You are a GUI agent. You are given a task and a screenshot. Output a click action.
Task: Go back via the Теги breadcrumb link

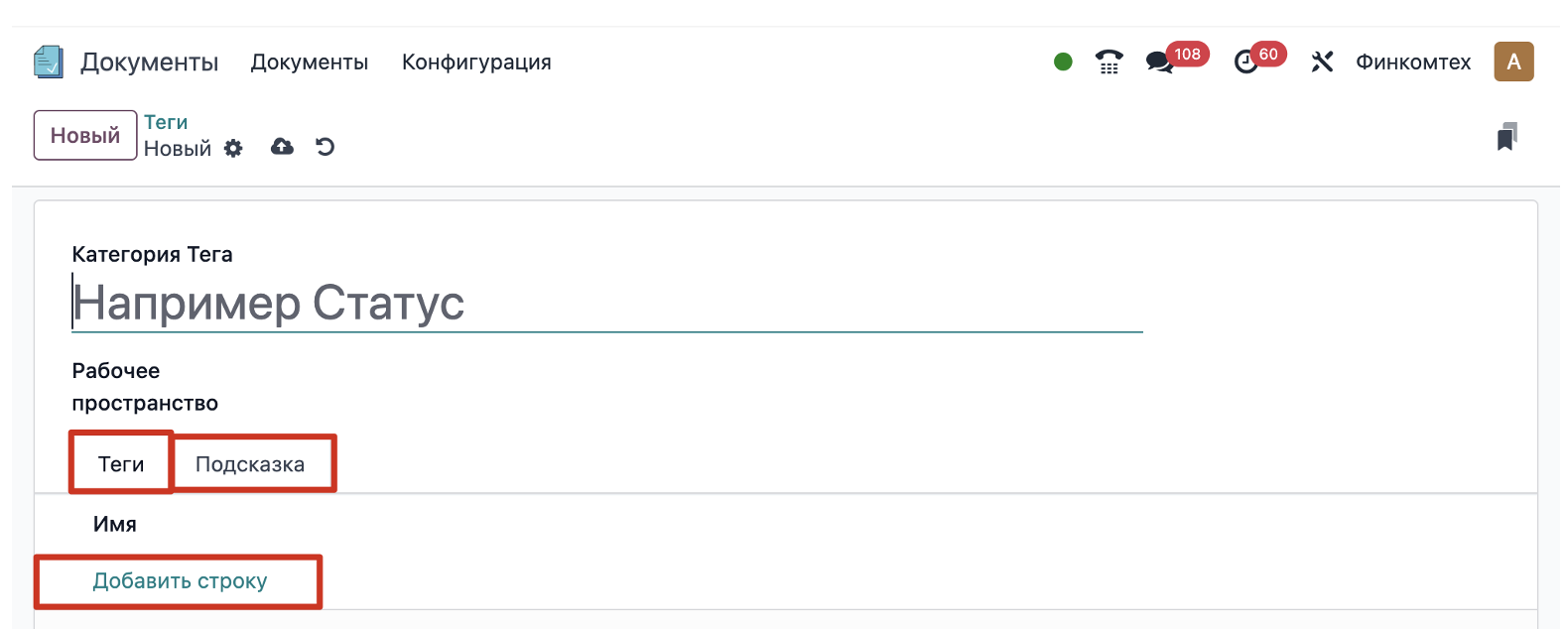coord(166,122)
